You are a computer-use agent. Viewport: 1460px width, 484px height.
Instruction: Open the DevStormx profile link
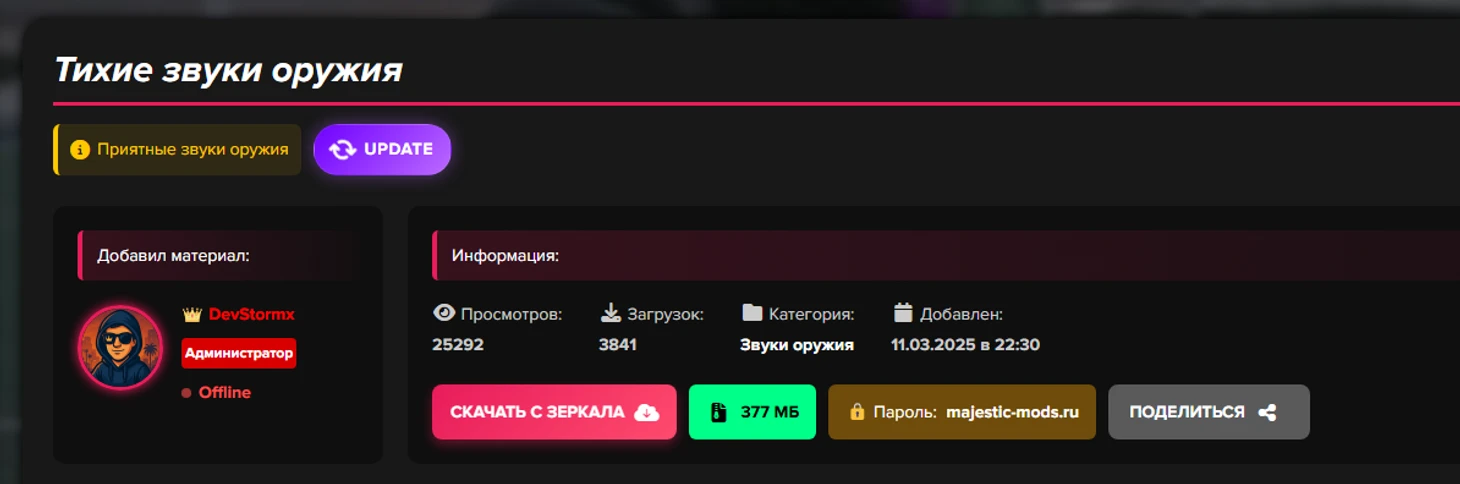point(252,314)
